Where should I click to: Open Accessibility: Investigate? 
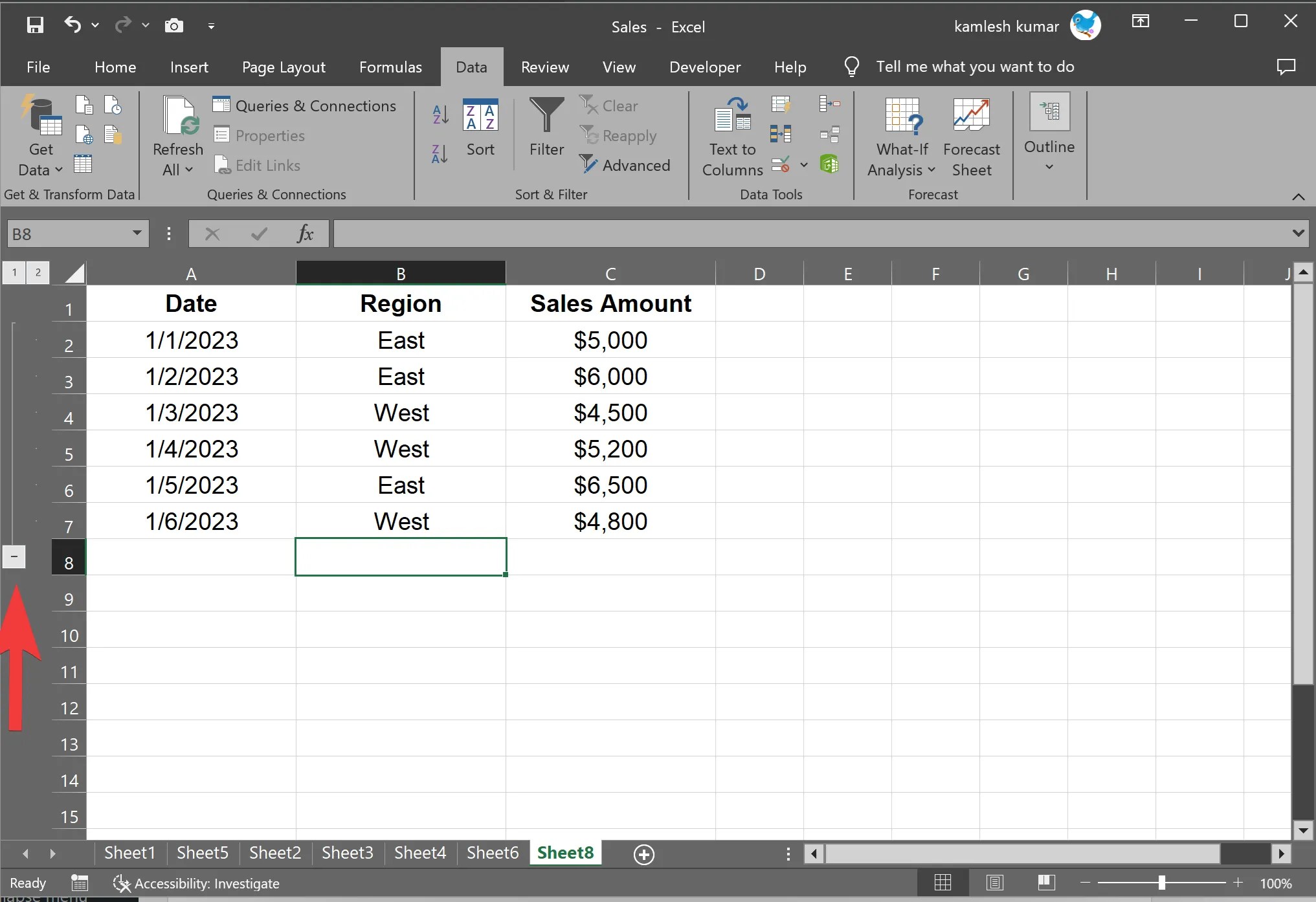point(197,883)
